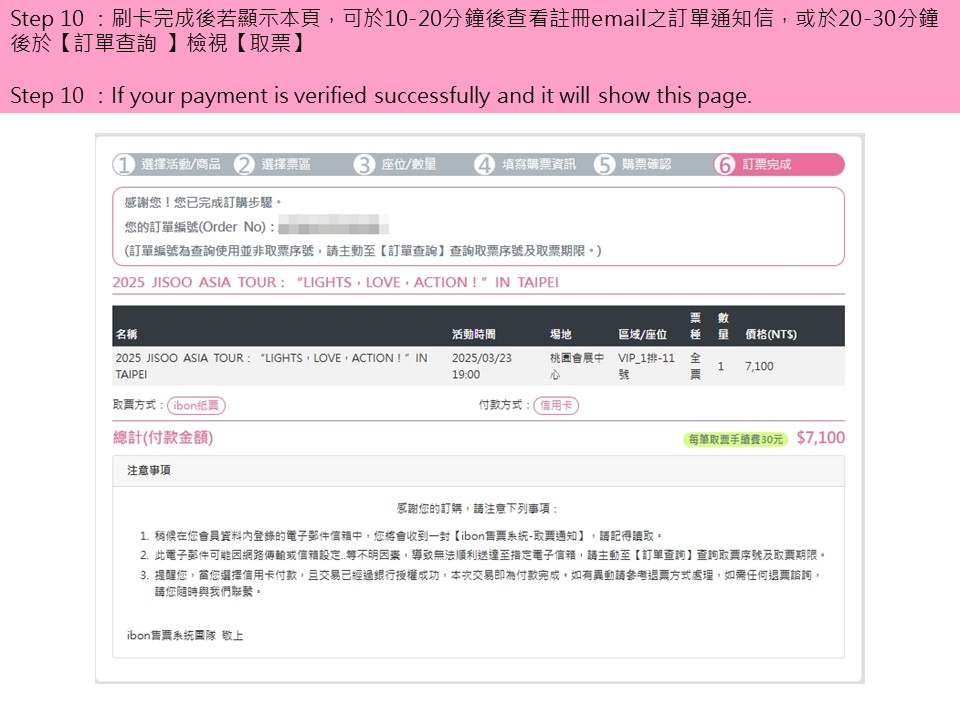960x720 pixels.
Task: Select the highlighted 訂票完成 step
Action: coord(766,165)
